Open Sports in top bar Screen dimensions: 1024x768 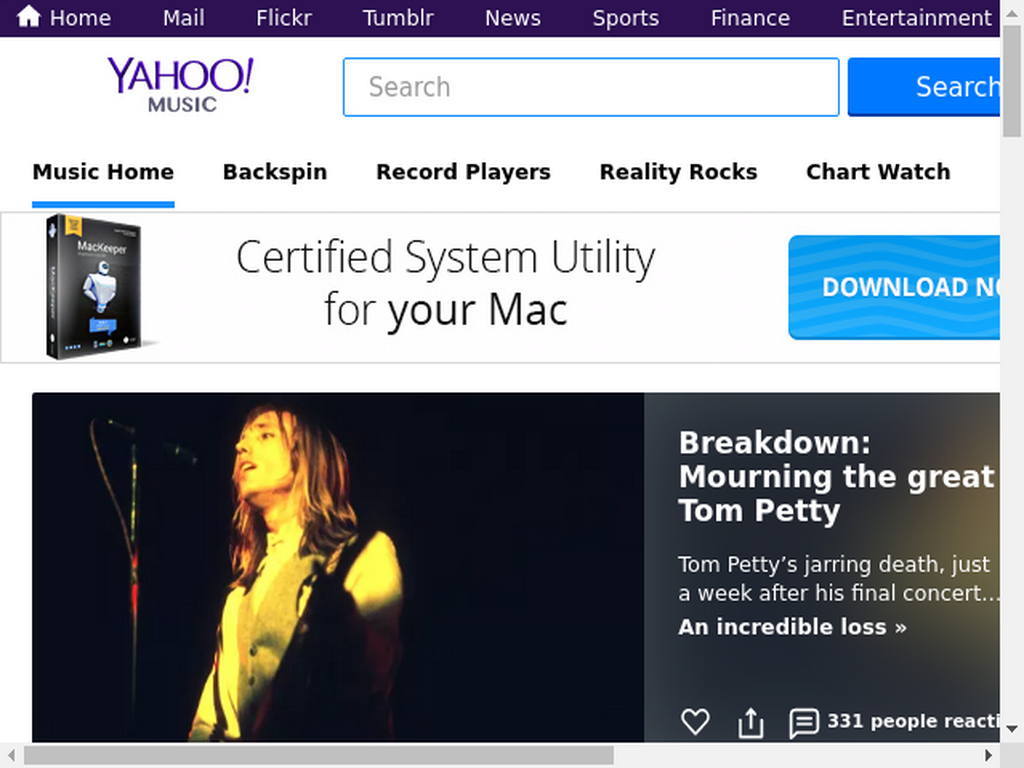click(626, 18)
